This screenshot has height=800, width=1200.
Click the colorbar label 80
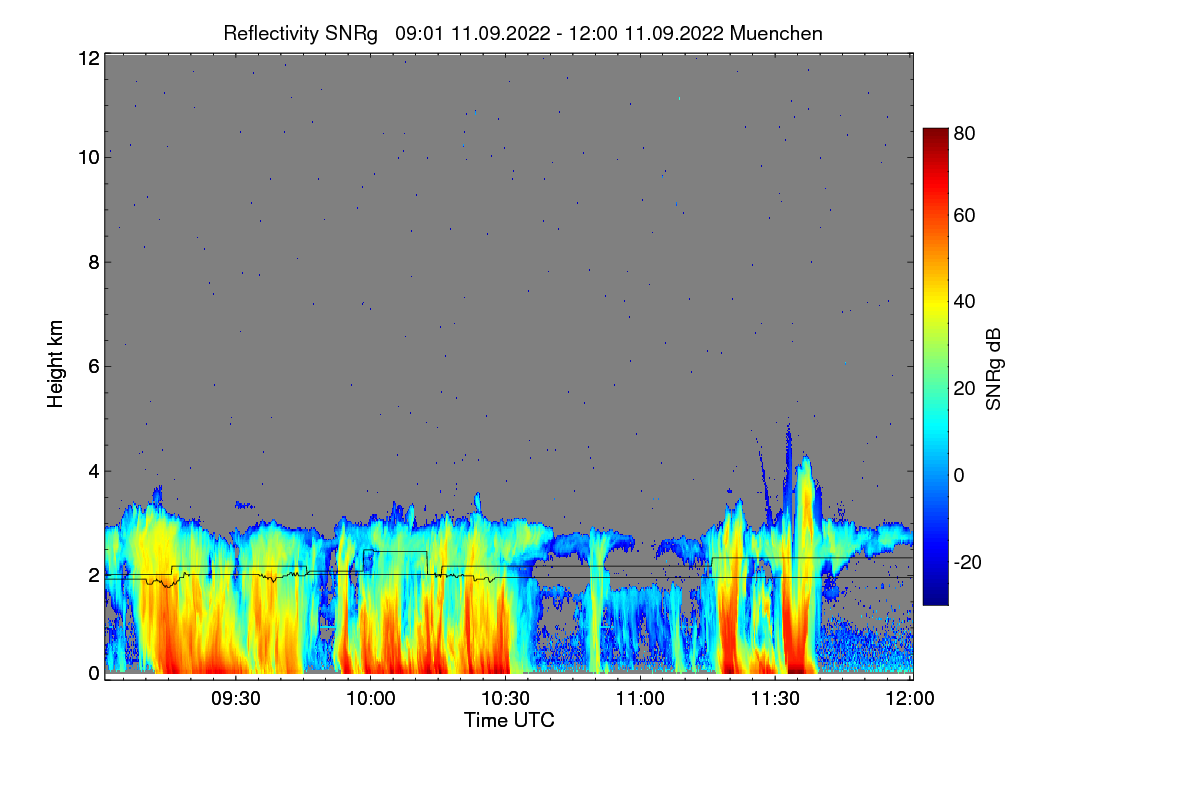tap(965, 131)
